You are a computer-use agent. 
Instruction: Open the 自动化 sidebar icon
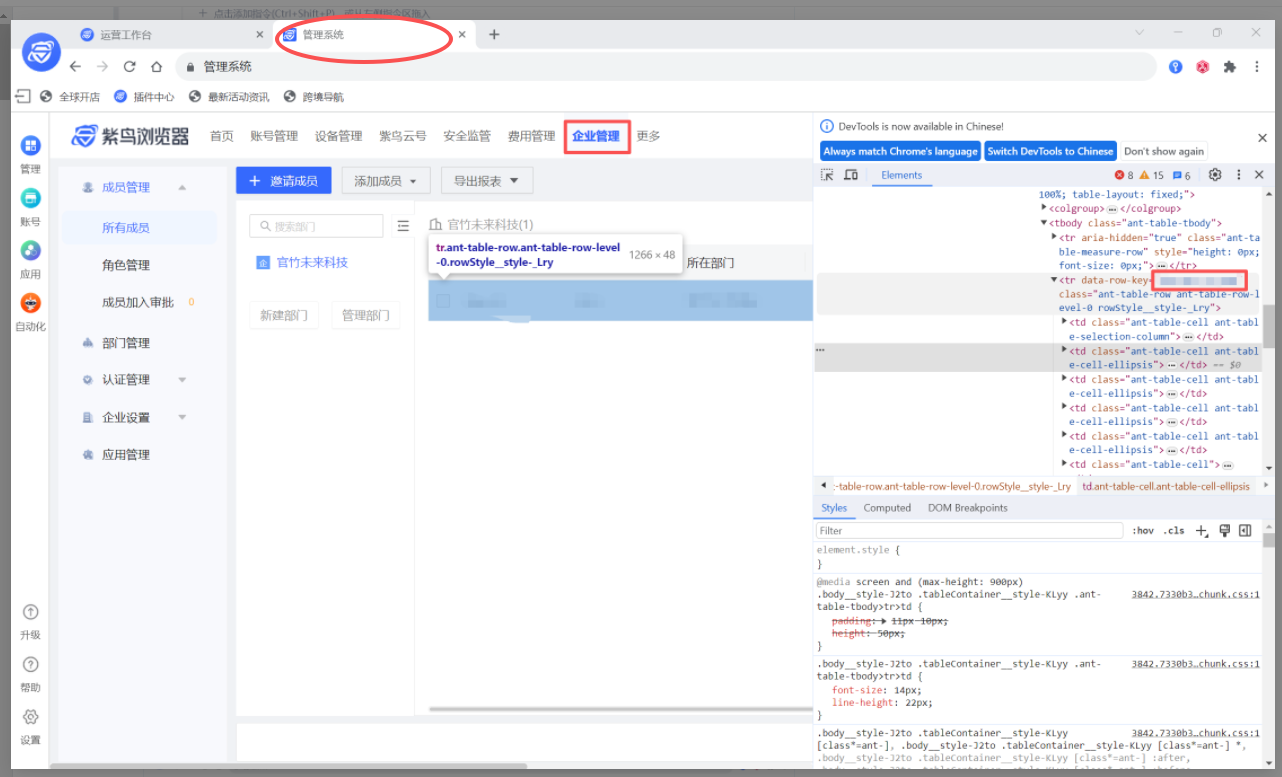point(30,303)
